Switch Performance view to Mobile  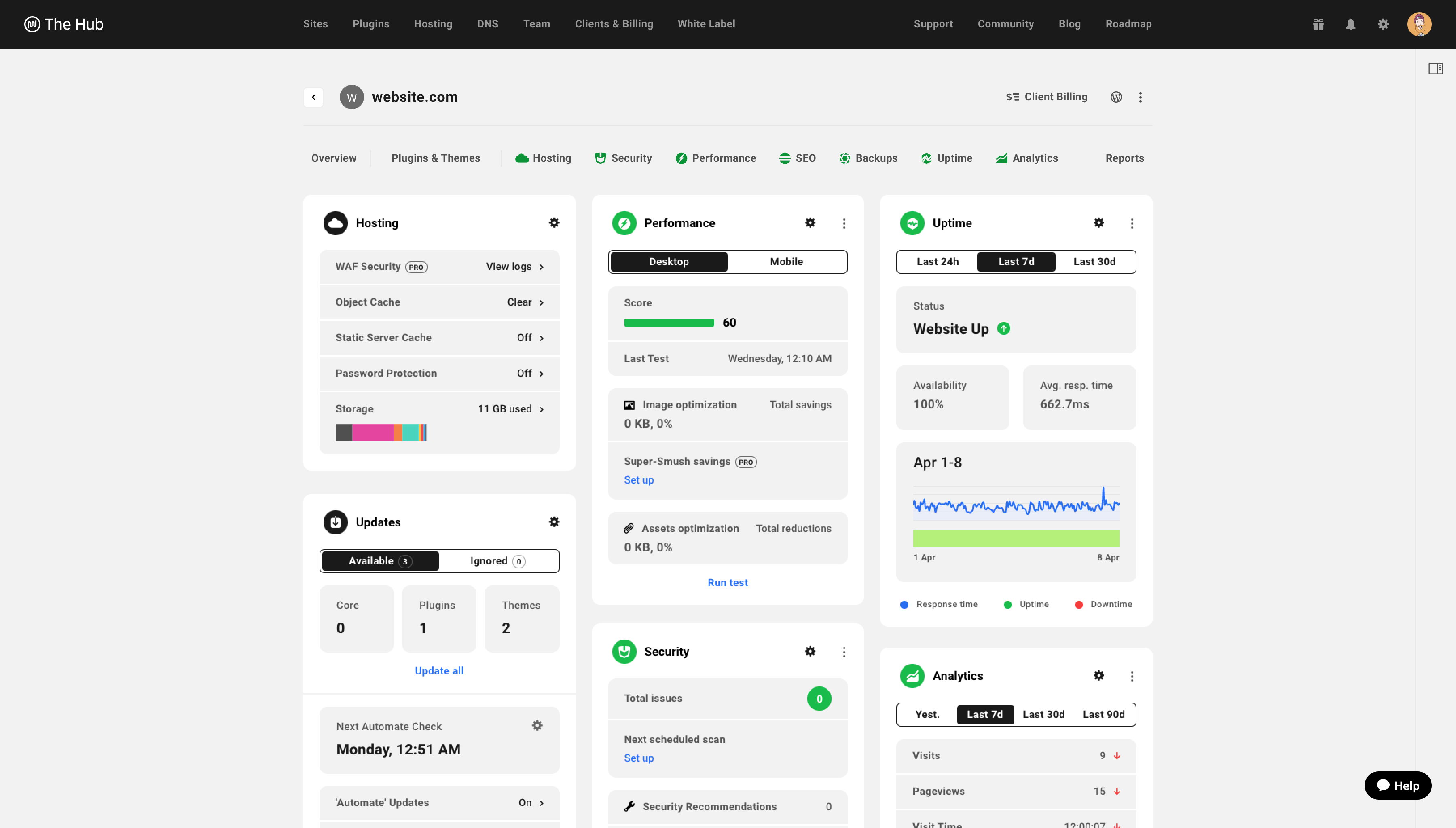[x=786, y=262]
